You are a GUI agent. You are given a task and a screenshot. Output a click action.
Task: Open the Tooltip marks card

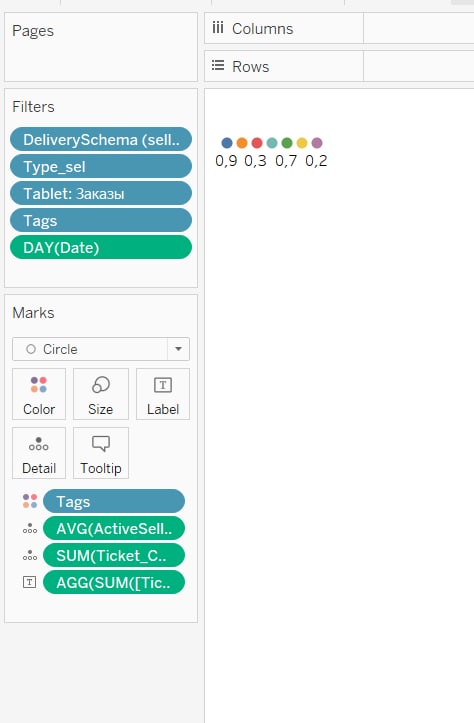tap(101, 453)
